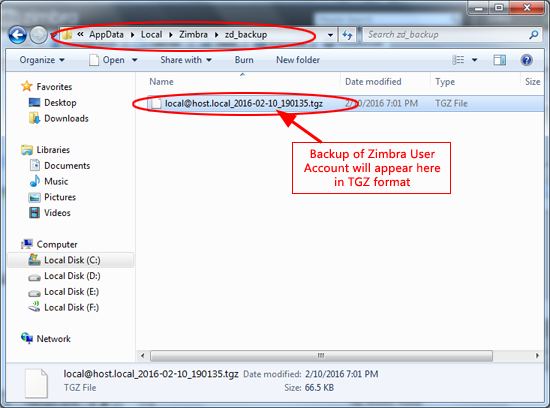Open the address bar history dropdown

pyautogui.click(x=330, y=35)
